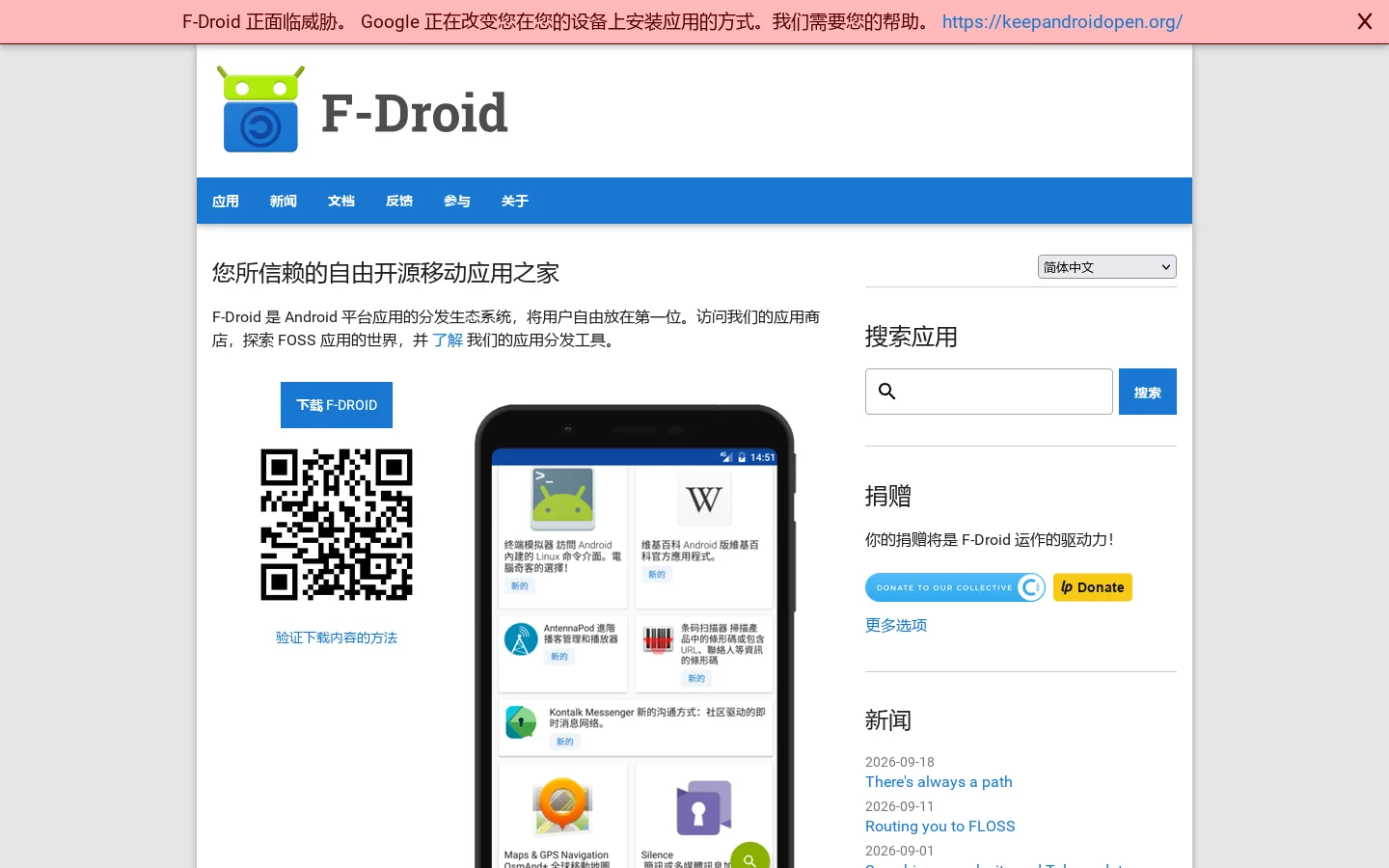Click the F-Droid robot logo
Image resolution: width=1389 pixels, height=868 pixels.
pos(260,109)
